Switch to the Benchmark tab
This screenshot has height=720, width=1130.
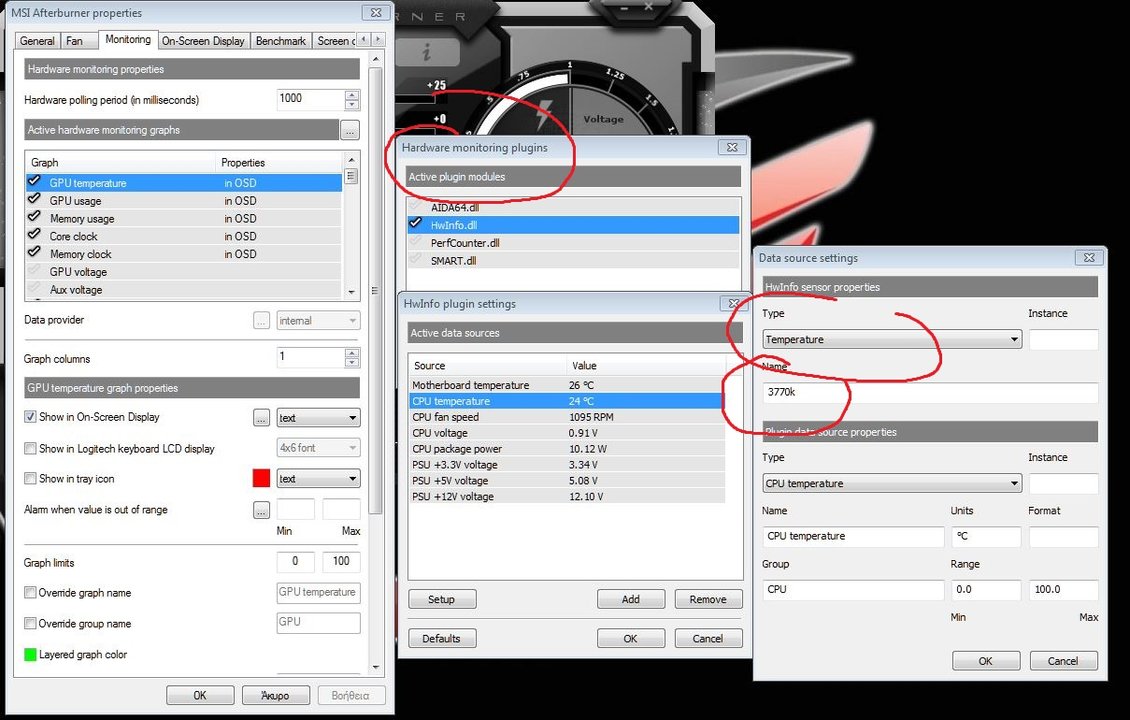click(281, 41)
